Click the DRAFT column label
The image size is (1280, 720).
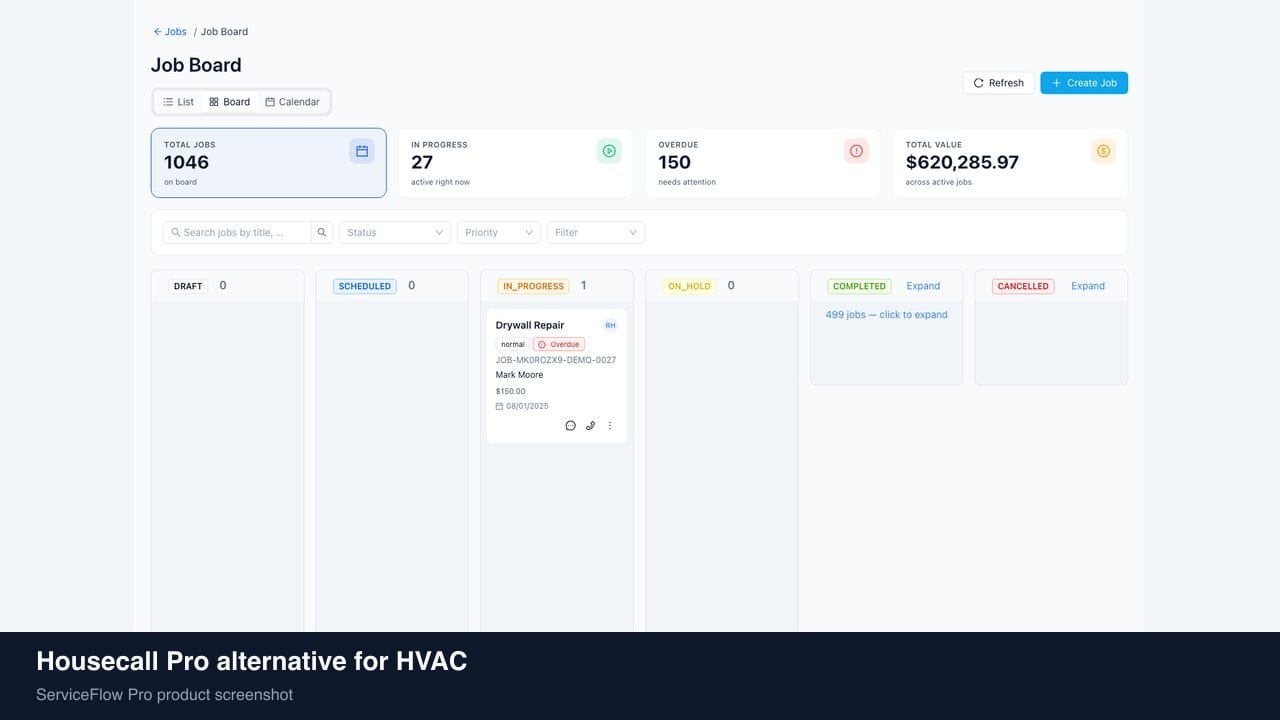[x=188, y=286]
